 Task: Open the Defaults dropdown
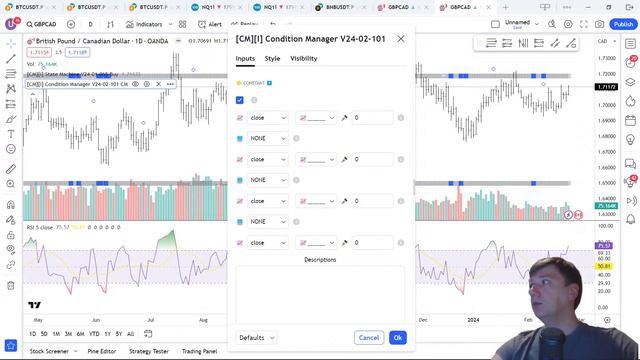point(256,338)
